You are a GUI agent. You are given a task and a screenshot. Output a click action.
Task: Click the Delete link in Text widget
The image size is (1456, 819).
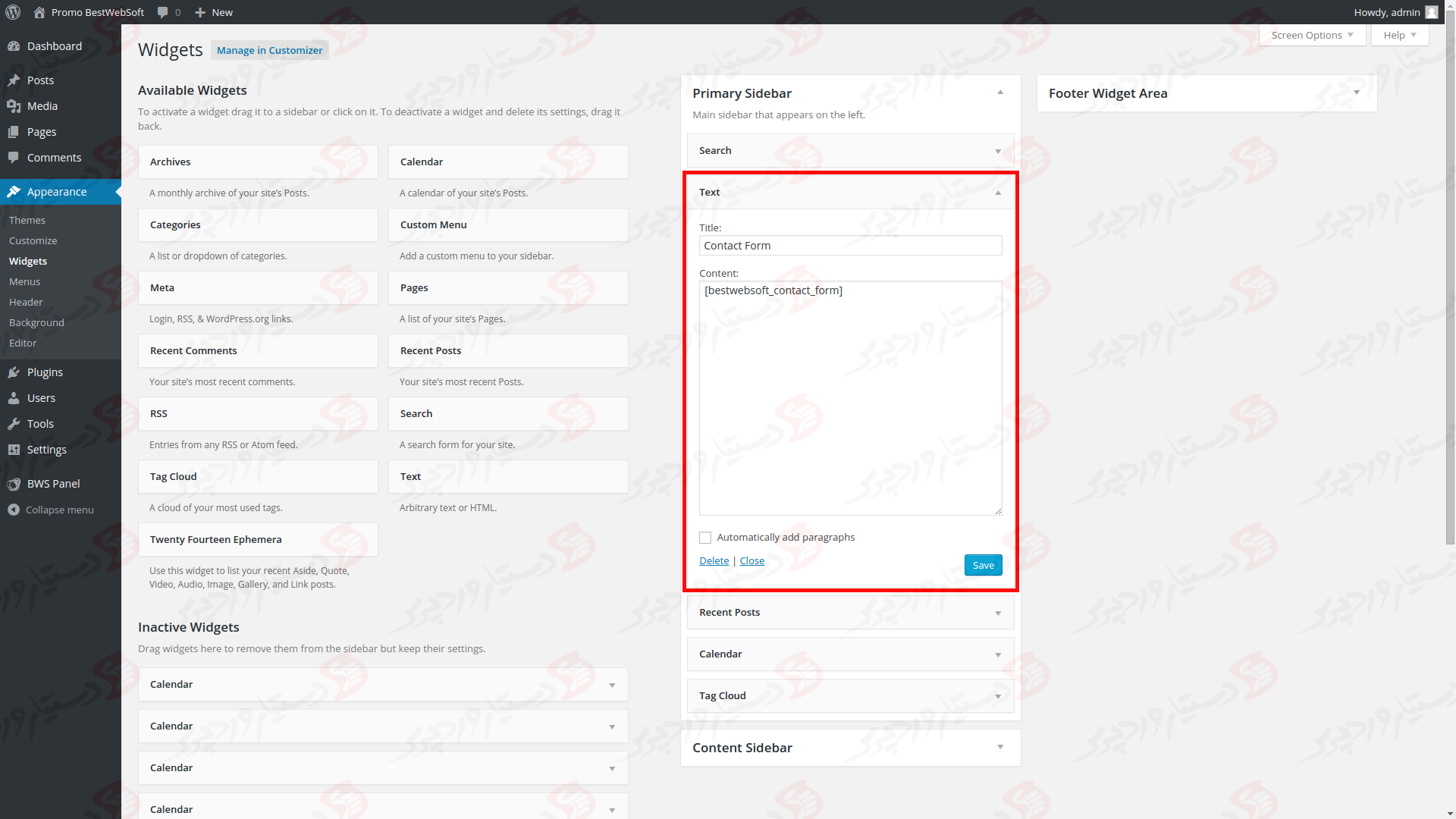713,560
